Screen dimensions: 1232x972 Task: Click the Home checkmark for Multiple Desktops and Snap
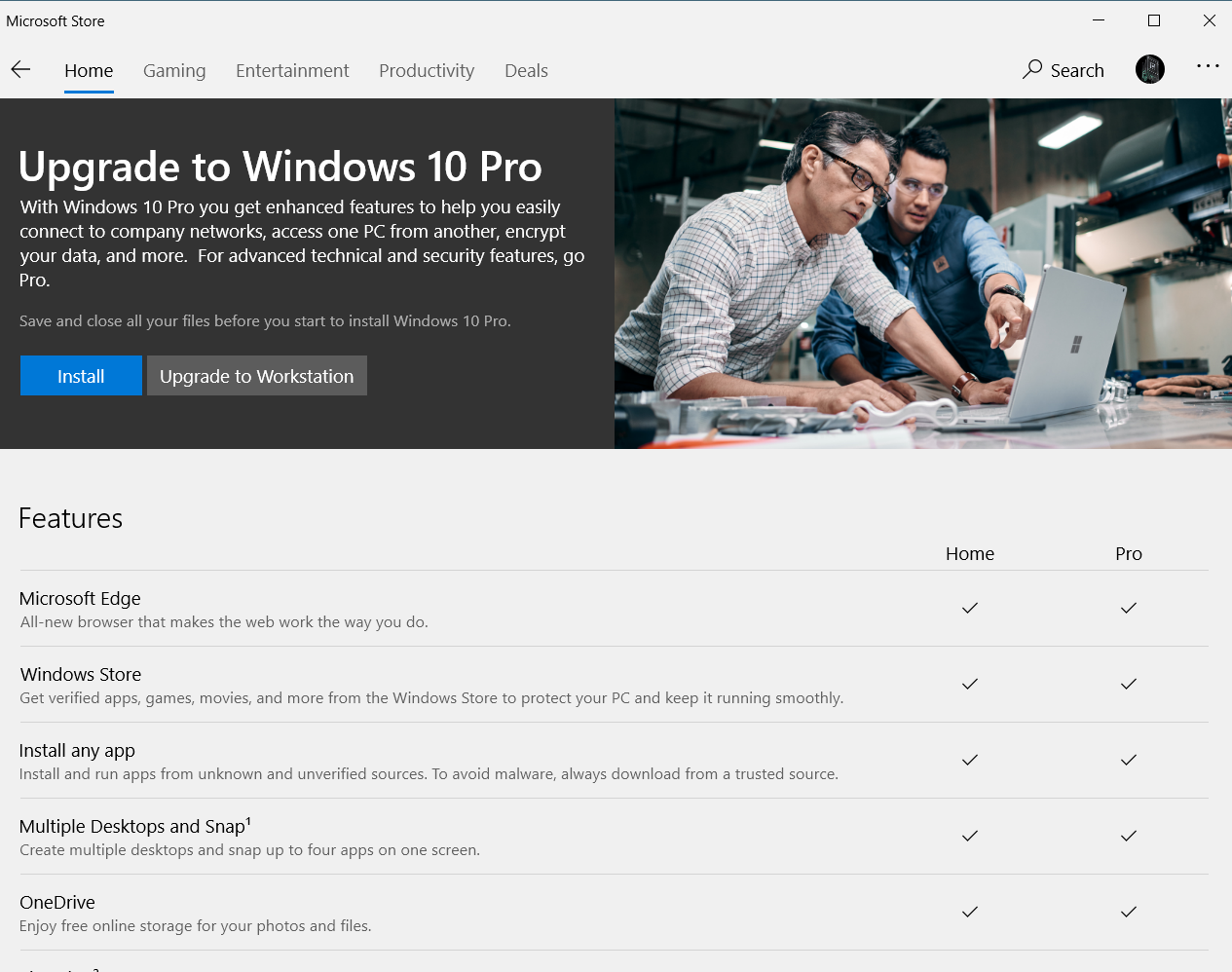tap(969, 837)
